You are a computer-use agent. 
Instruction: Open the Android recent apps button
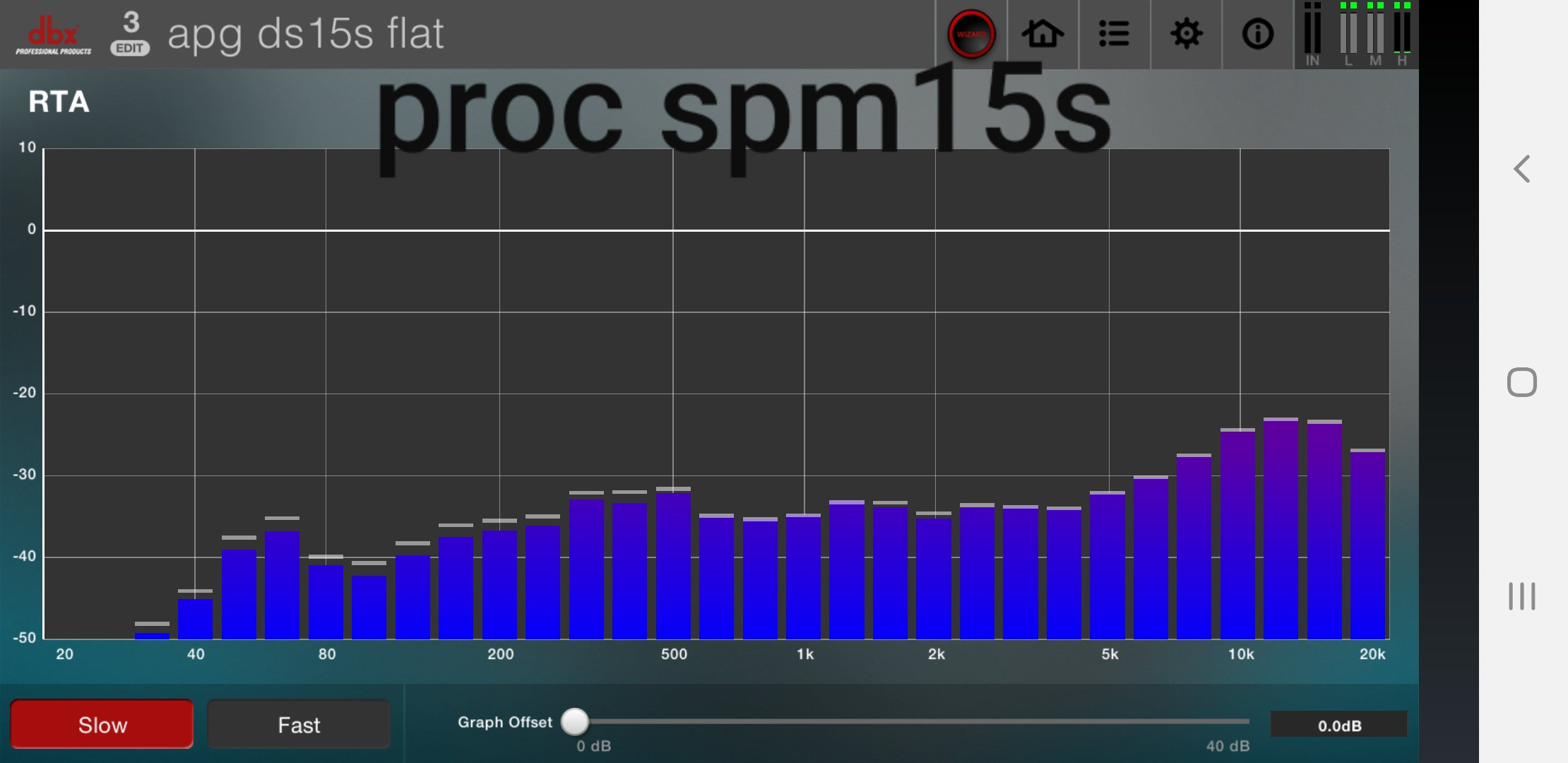pos(1521,596)
